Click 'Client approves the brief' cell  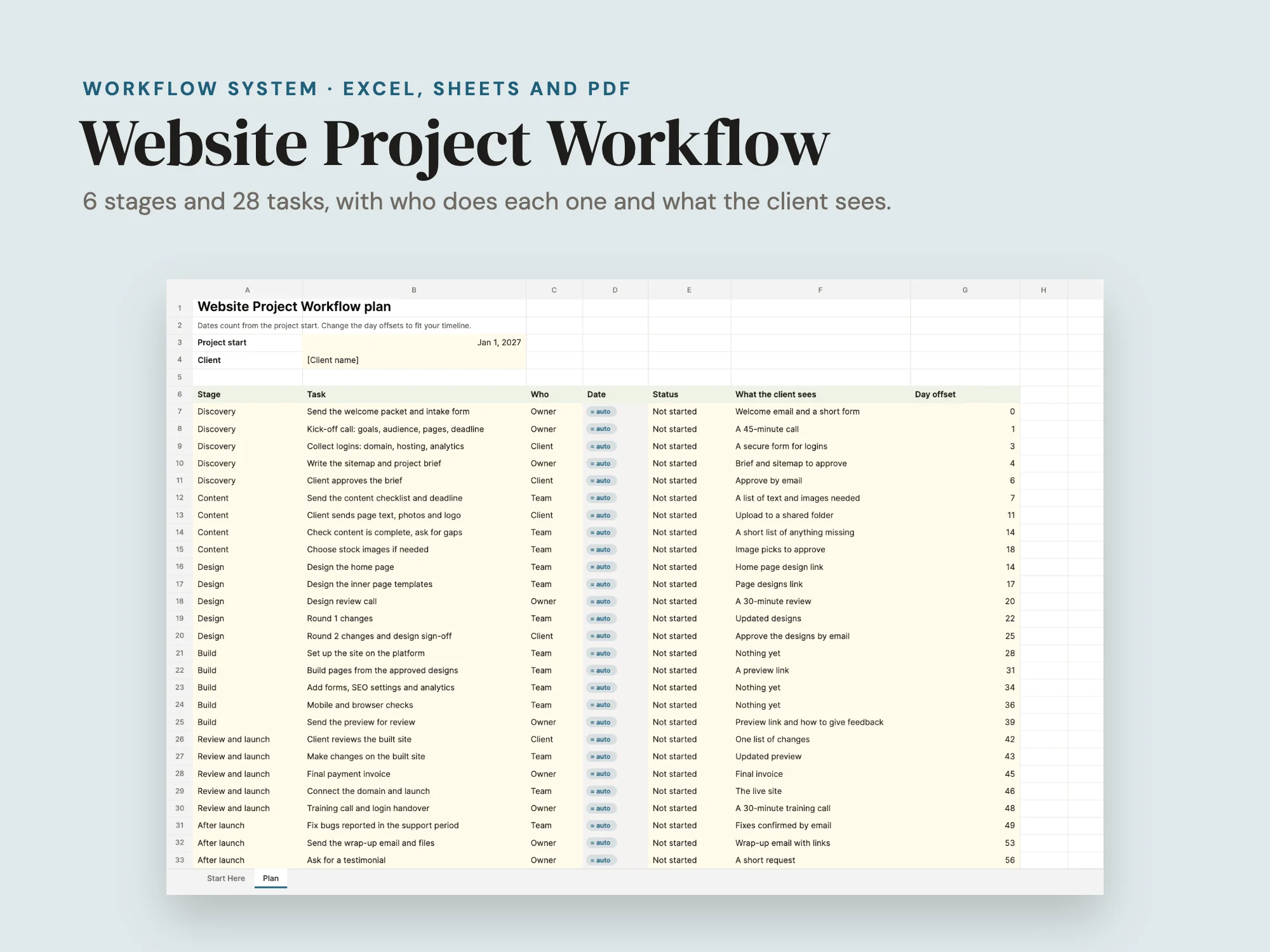click(x=414, y=480)
